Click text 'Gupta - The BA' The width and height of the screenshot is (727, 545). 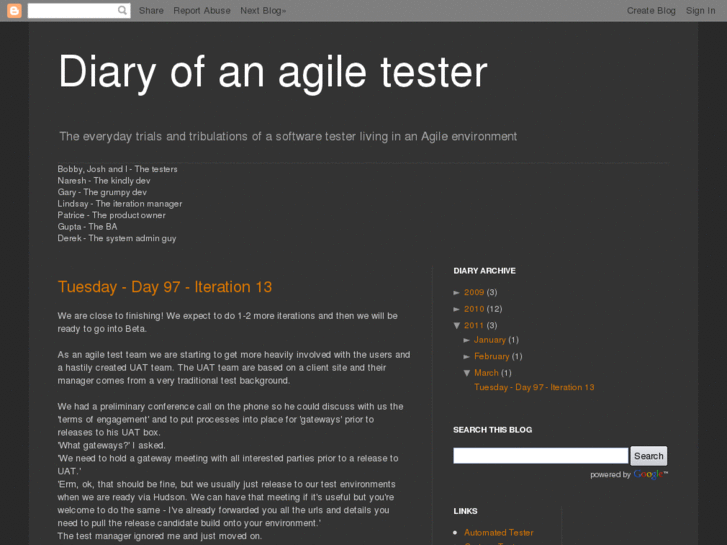[87, 227]
